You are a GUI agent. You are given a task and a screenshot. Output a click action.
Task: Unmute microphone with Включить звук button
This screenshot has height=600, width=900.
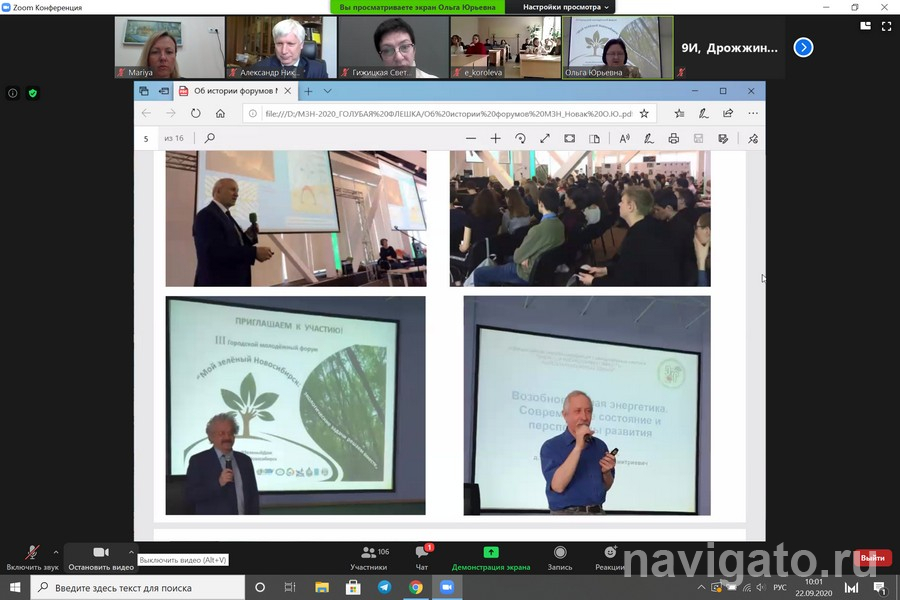32,555
